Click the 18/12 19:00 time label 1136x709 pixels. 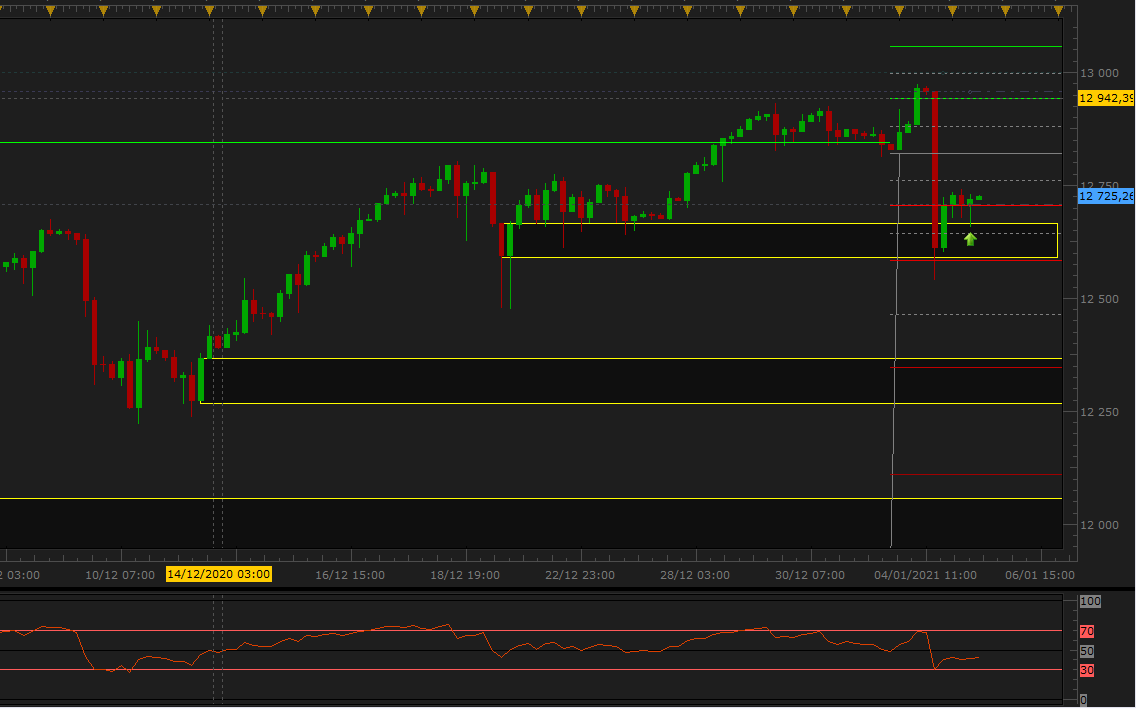(x=464, y=575)
